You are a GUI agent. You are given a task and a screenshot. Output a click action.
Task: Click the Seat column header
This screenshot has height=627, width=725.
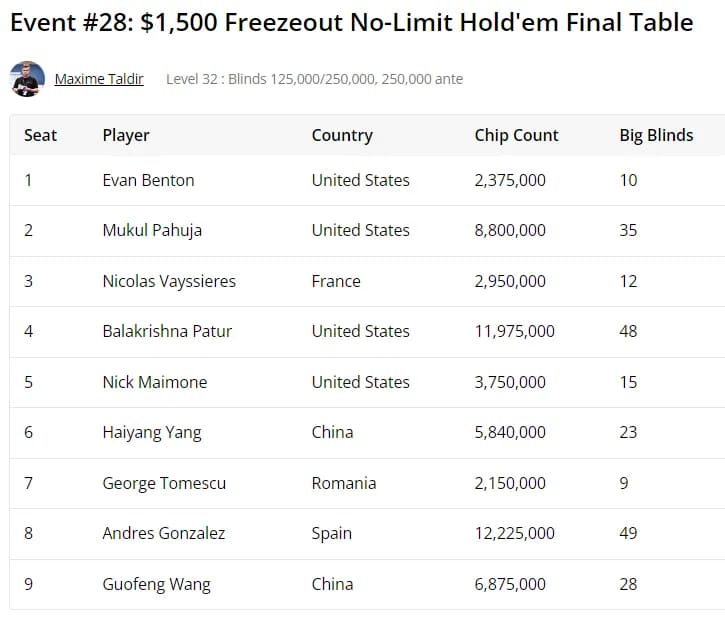[x=40, y=135]
